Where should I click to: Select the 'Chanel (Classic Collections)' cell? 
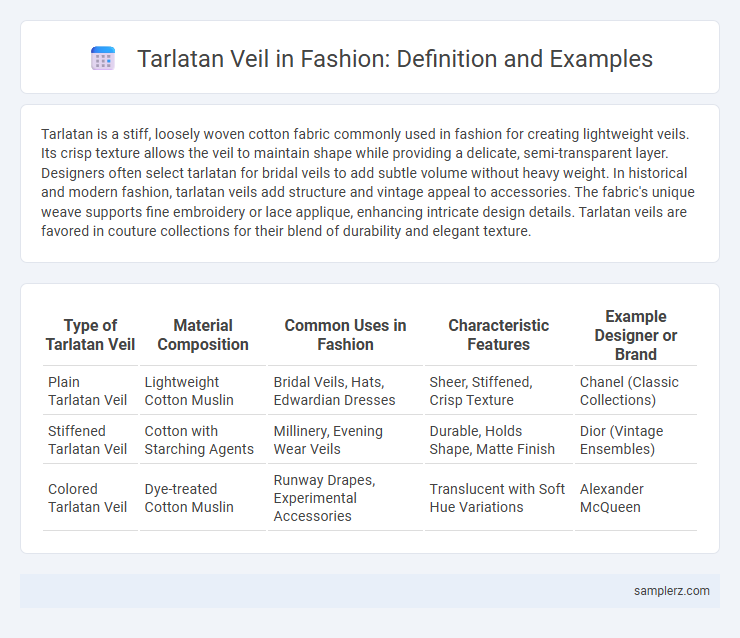tap(636, 391)
